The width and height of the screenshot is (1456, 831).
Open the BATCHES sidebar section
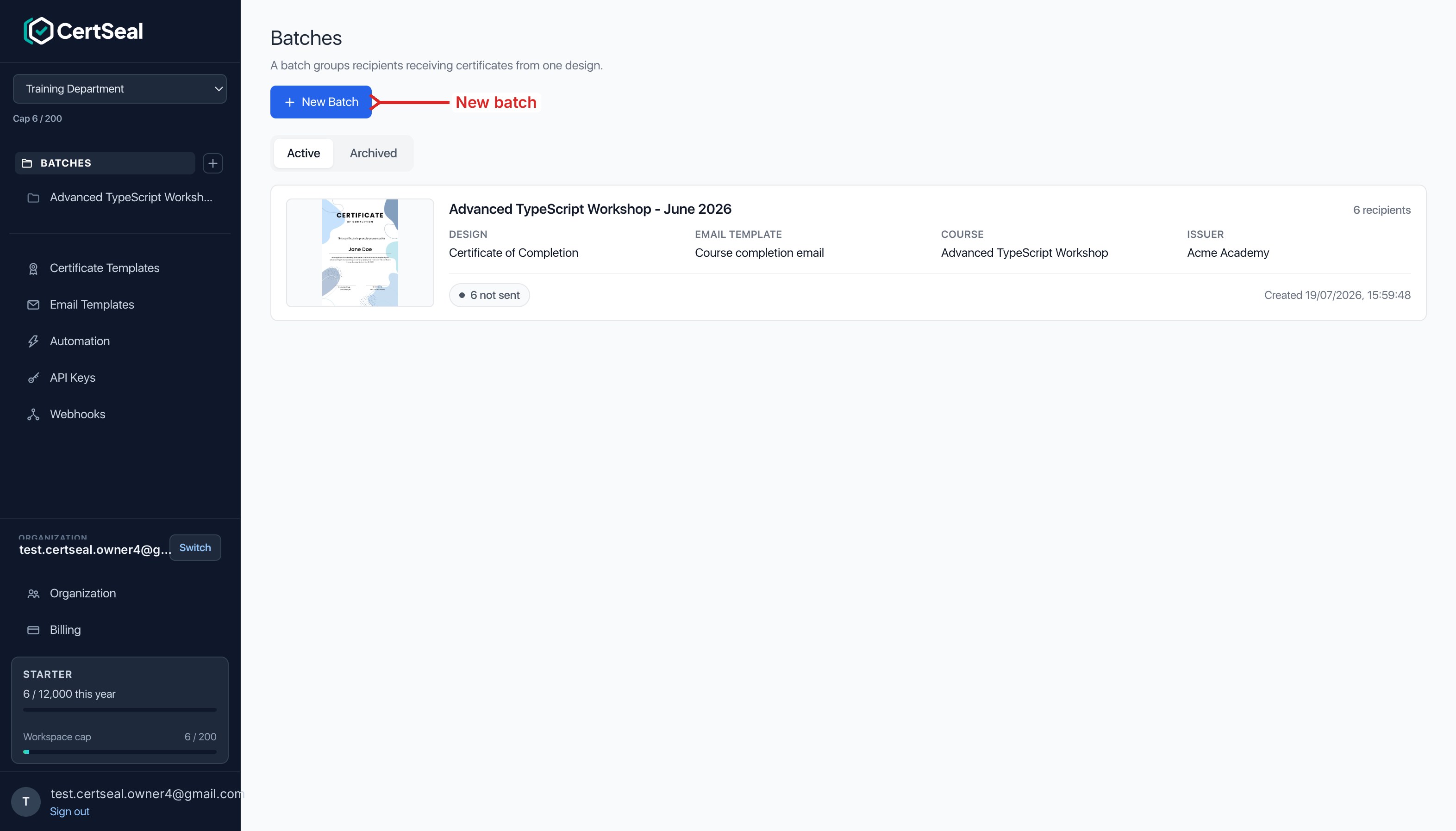tap(105, 163)
